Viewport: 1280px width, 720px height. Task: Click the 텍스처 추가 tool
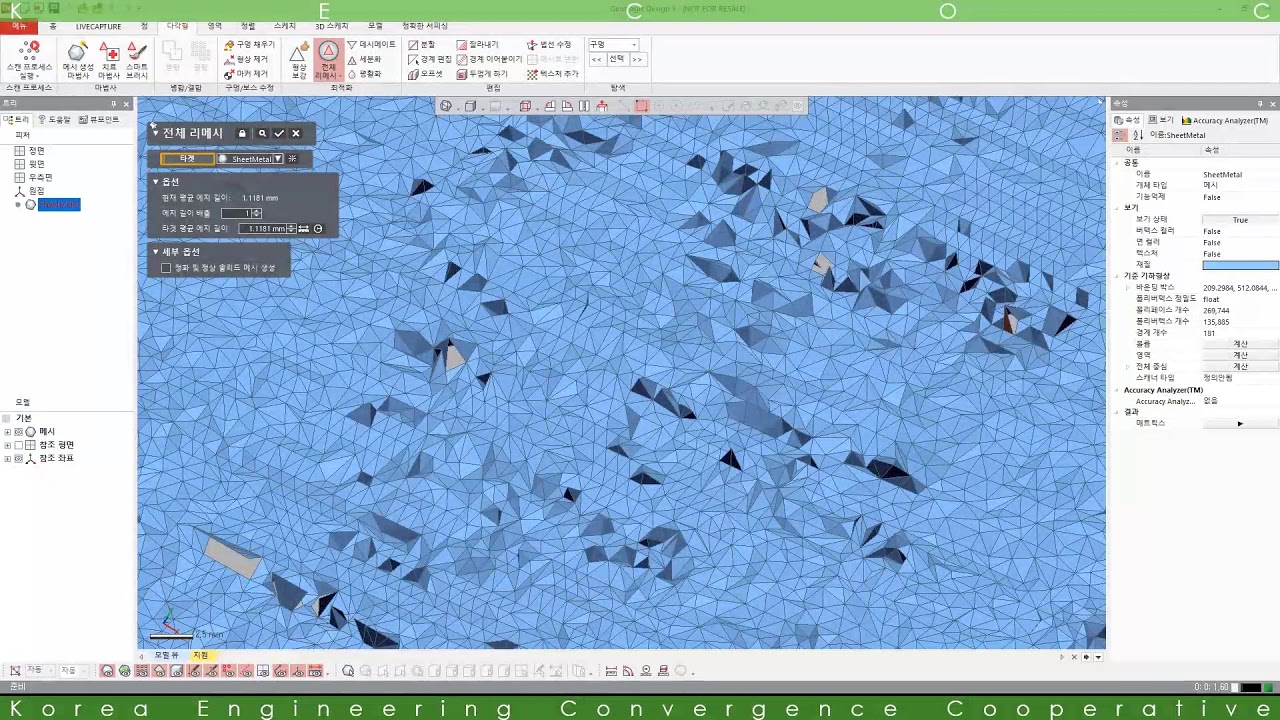click(x=553, y=73)
